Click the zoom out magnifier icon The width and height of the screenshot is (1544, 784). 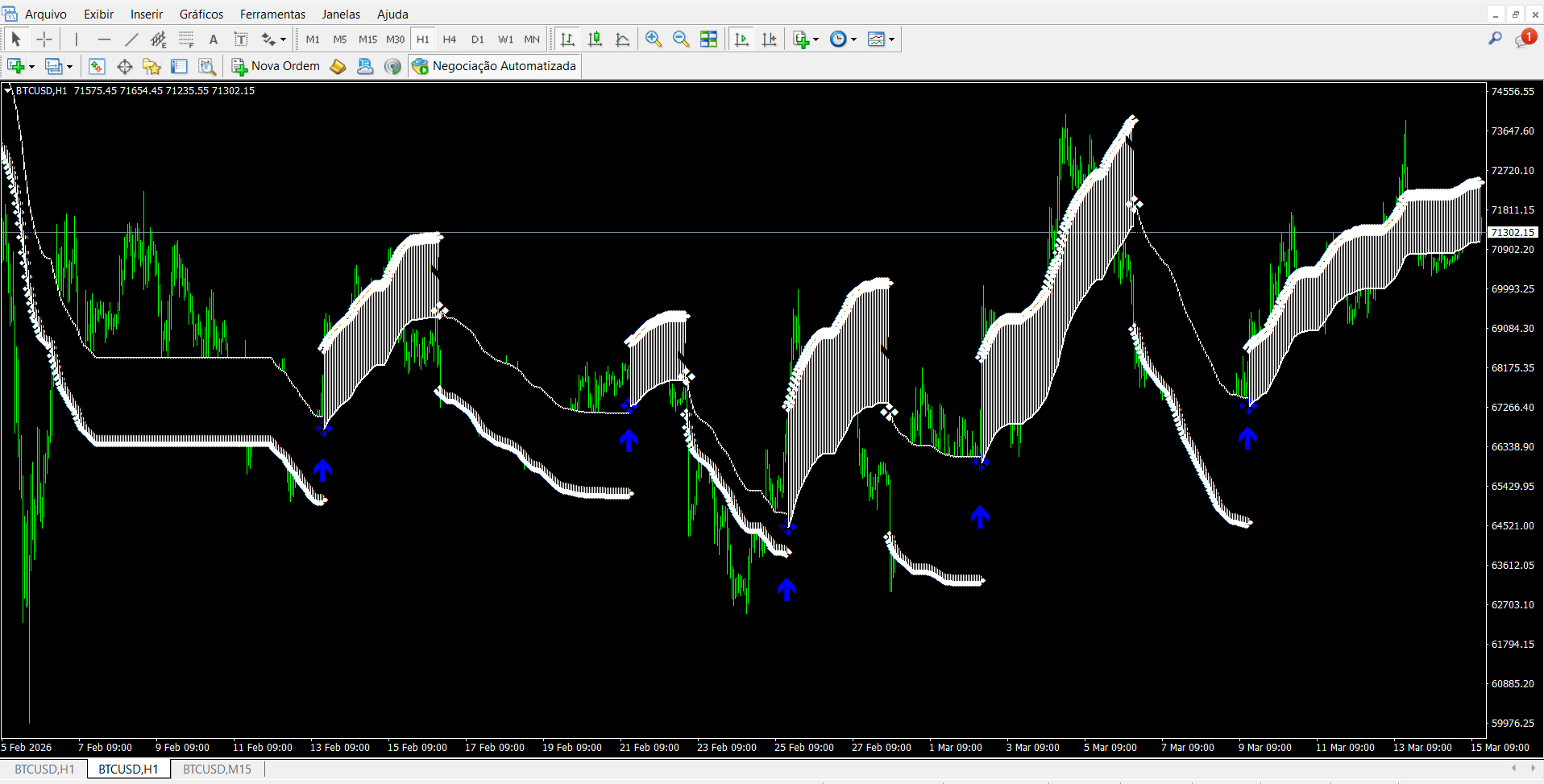click(681, 39)
